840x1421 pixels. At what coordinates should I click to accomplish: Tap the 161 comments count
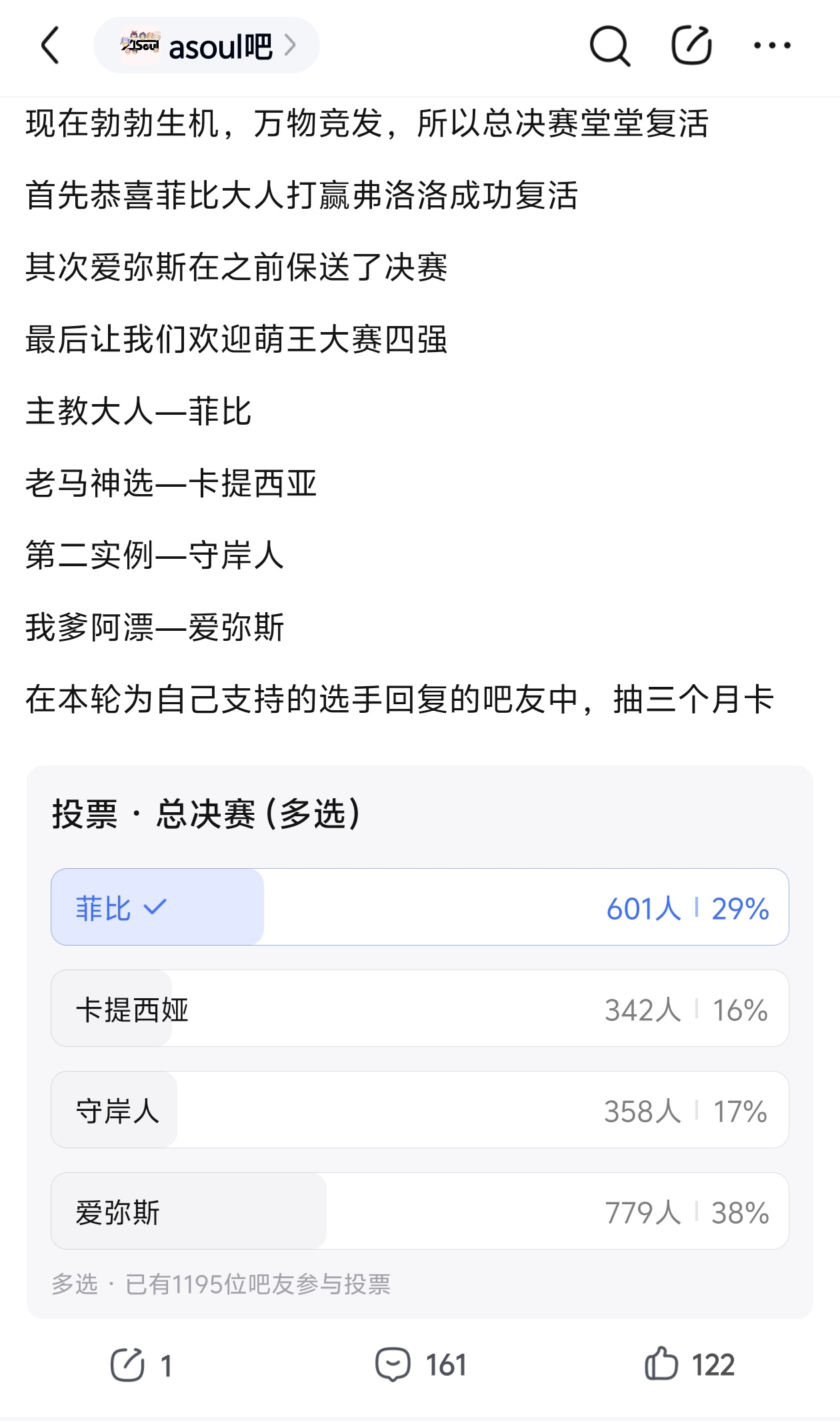tap(445, 1365)
